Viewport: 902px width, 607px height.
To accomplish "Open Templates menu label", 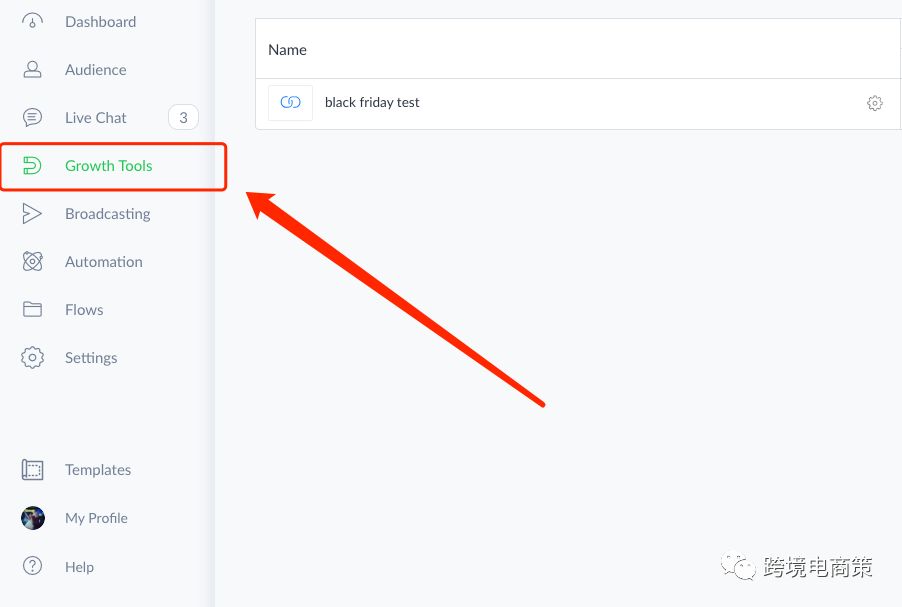I will (98, 469).
